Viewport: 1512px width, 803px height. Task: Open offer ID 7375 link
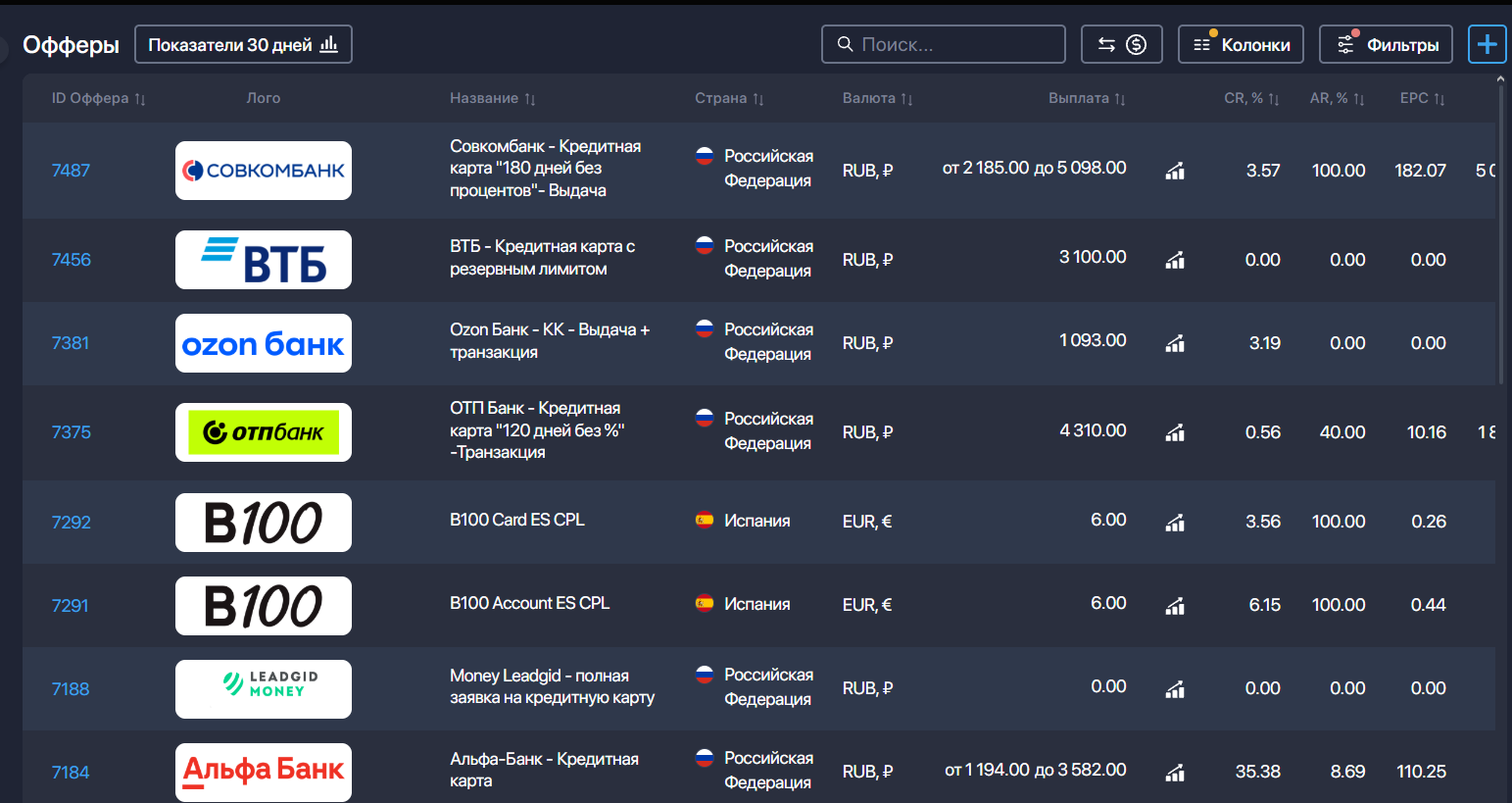pyautogui.click(x=71, y=432)
